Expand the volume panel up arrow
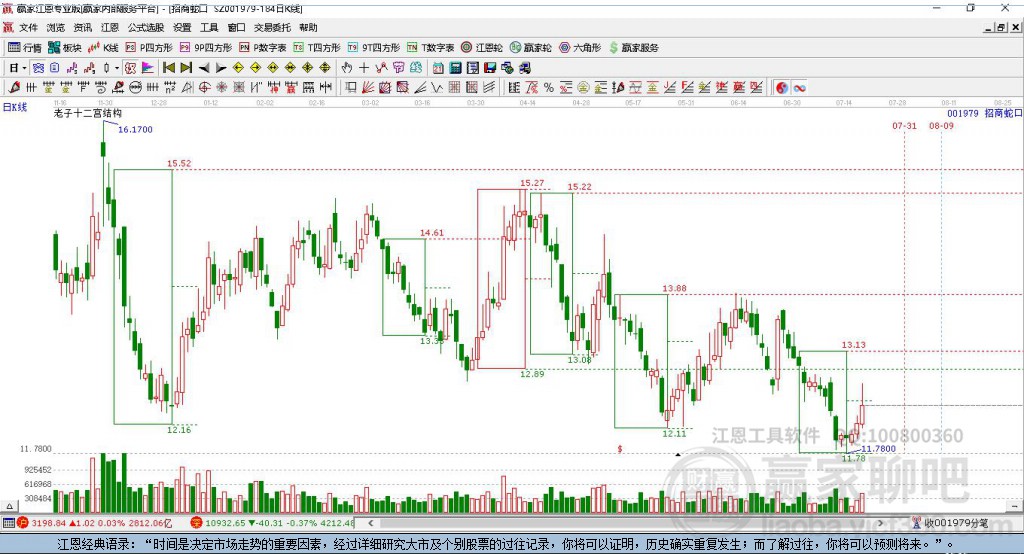 pyautogui.click(x=9, y=506)
